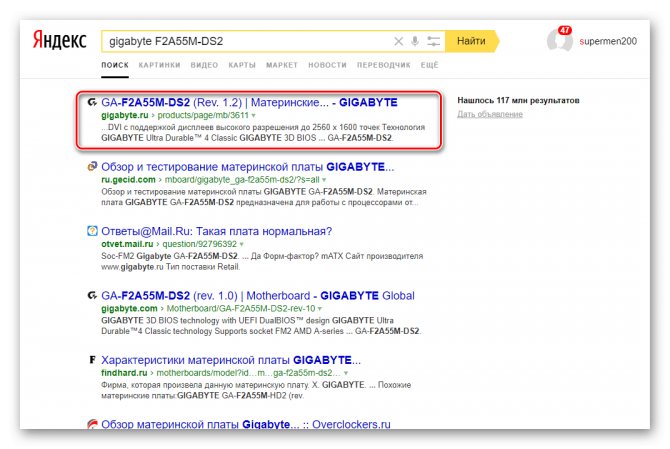Open advanced search settings sliders icon
Viewport: 670px width, 449px height.
(433, 41)
